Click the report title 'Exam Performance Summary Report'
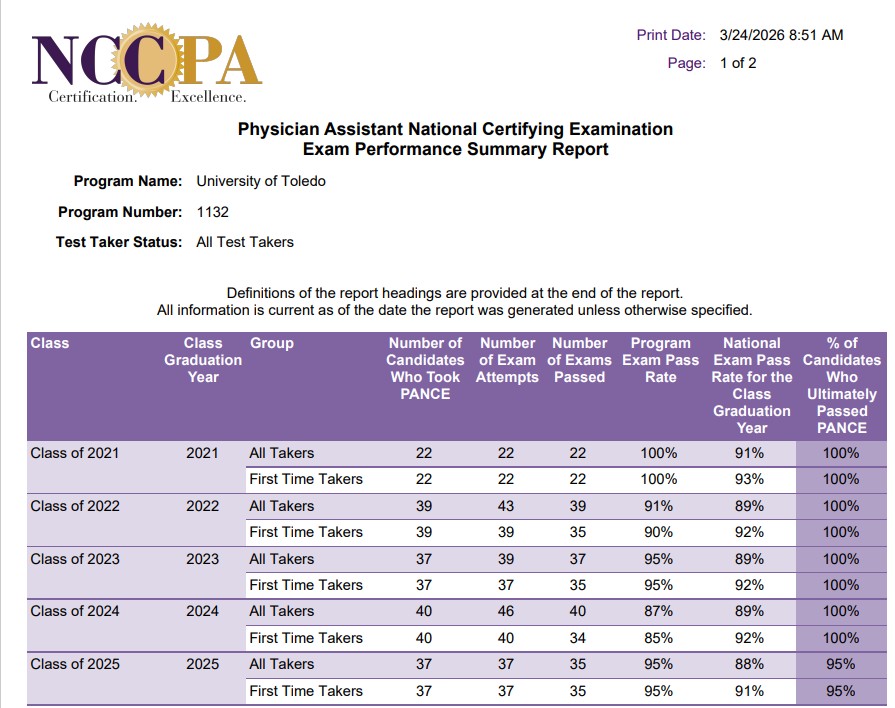895x708 pixels. pyautogui.click(x=455, y=150)
